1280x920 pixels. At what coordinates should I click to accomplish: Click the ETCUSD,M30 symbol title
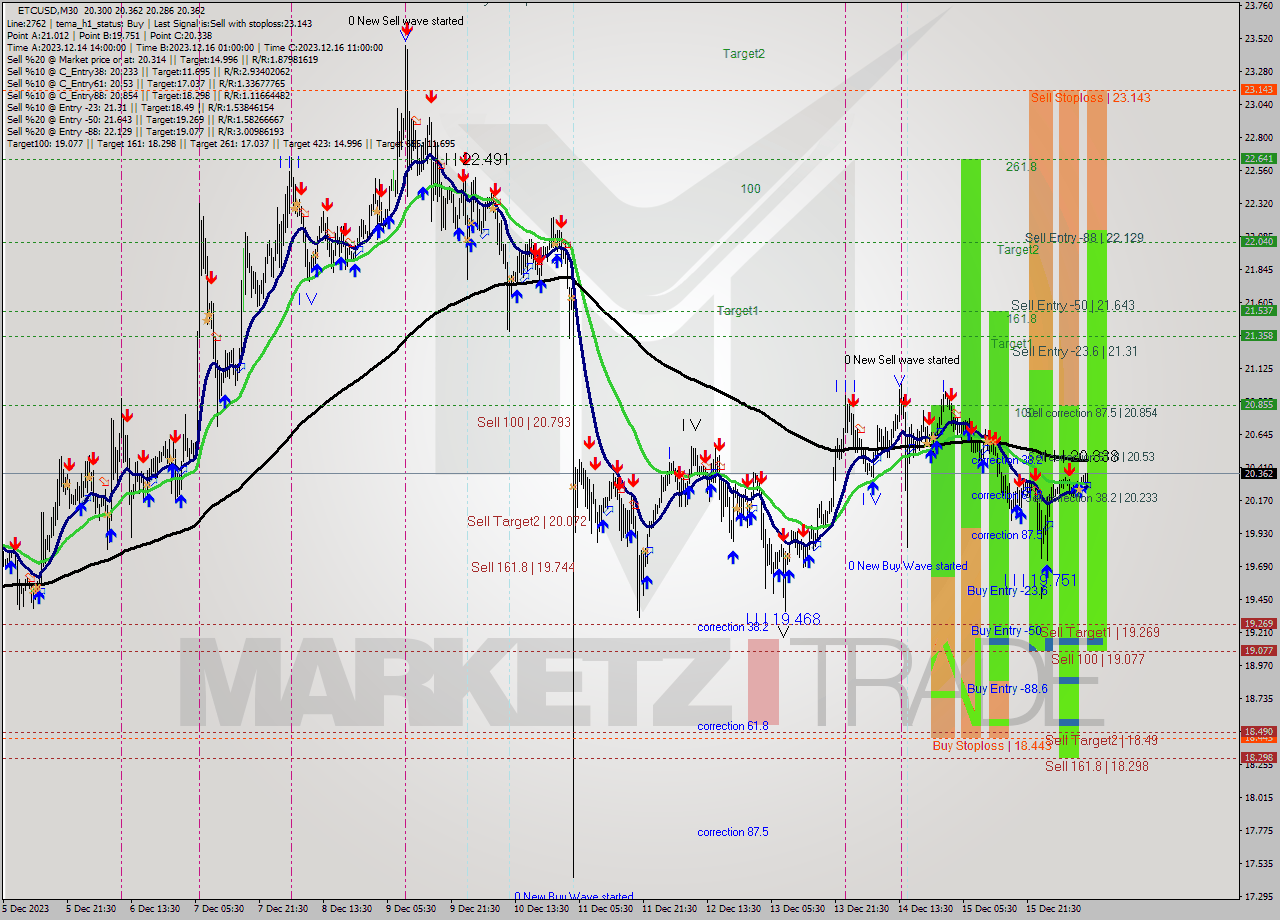(50, 9)
